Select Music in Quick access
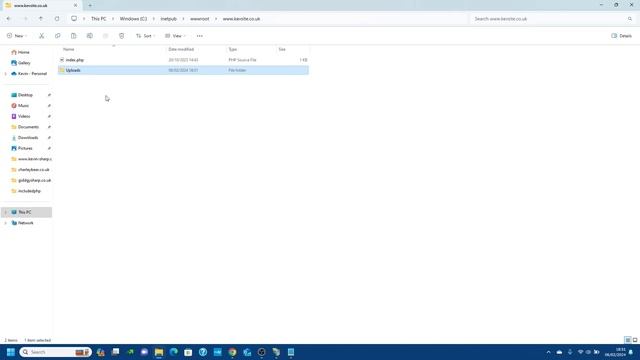 [23, 106]
